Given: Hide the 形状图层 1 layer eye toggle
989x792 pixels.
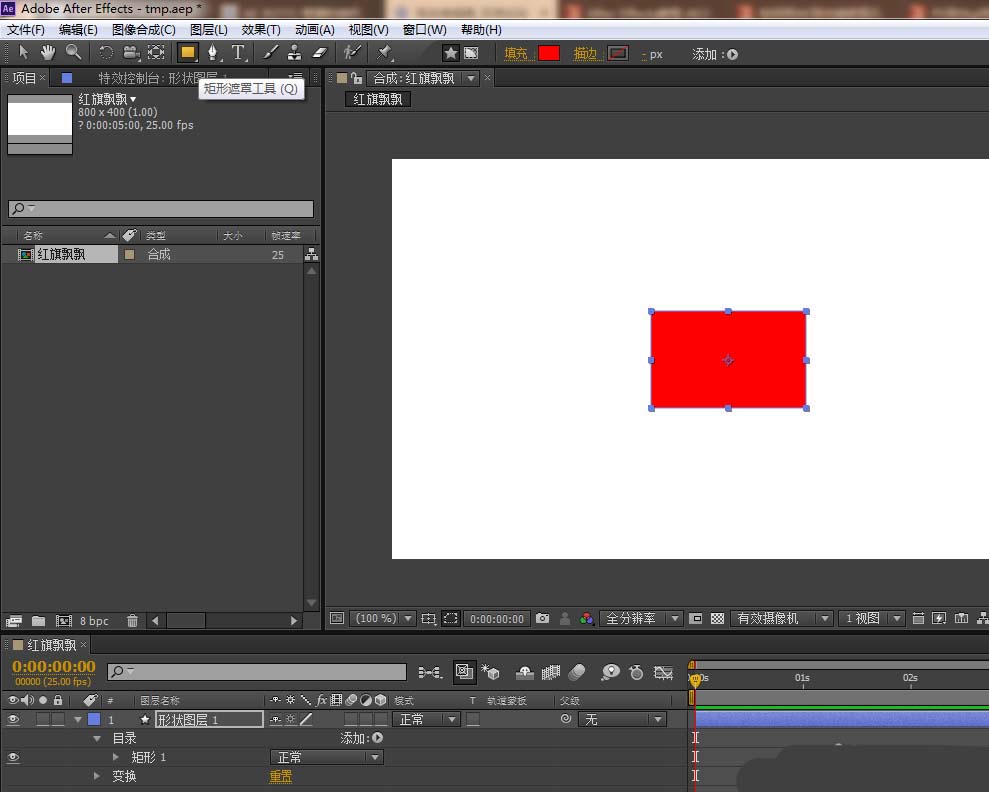Looking at the screenshot, I should click(x=13, y=719).
